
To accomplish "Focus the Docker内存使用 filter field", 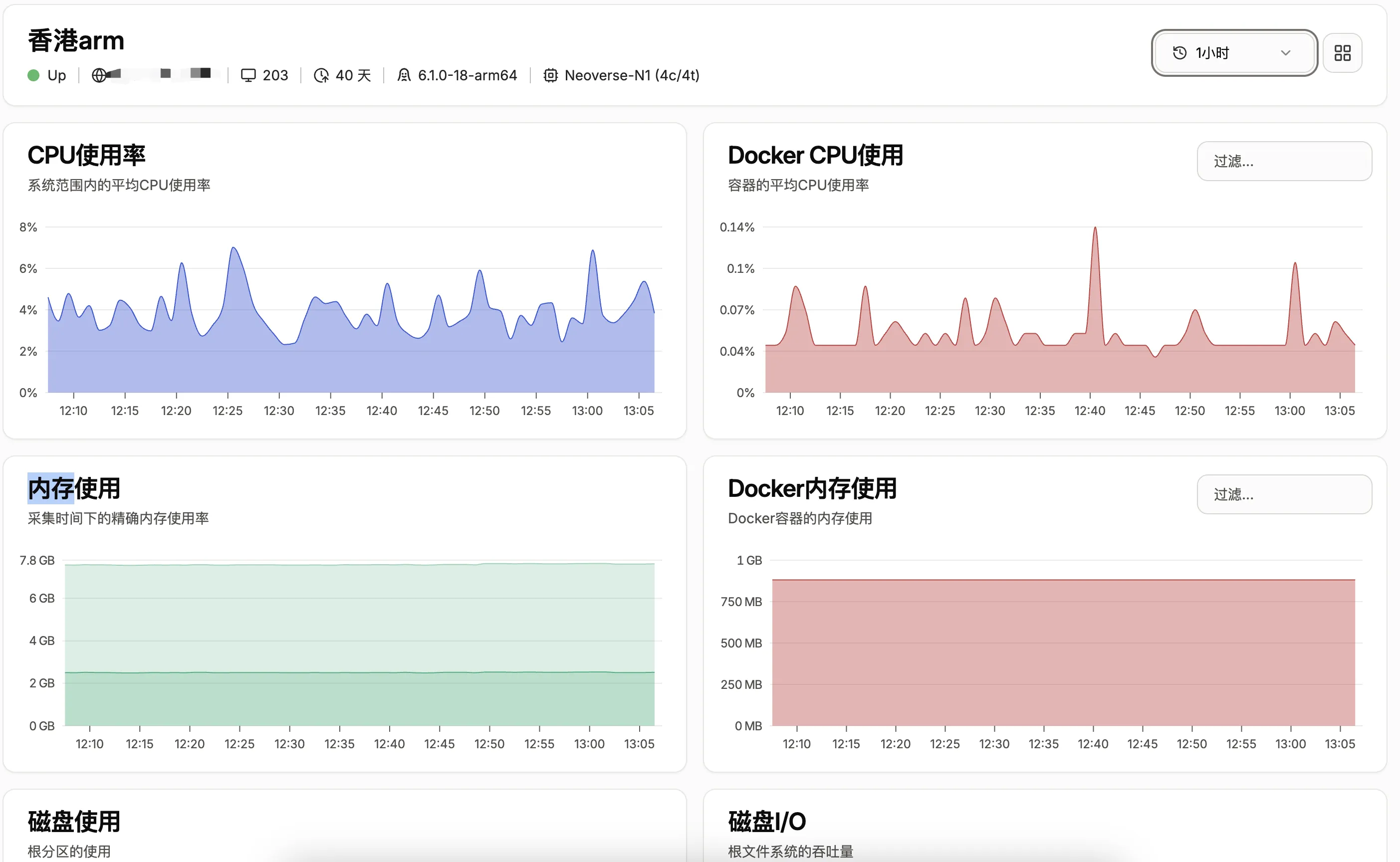I will click(x=1284, y=494).
